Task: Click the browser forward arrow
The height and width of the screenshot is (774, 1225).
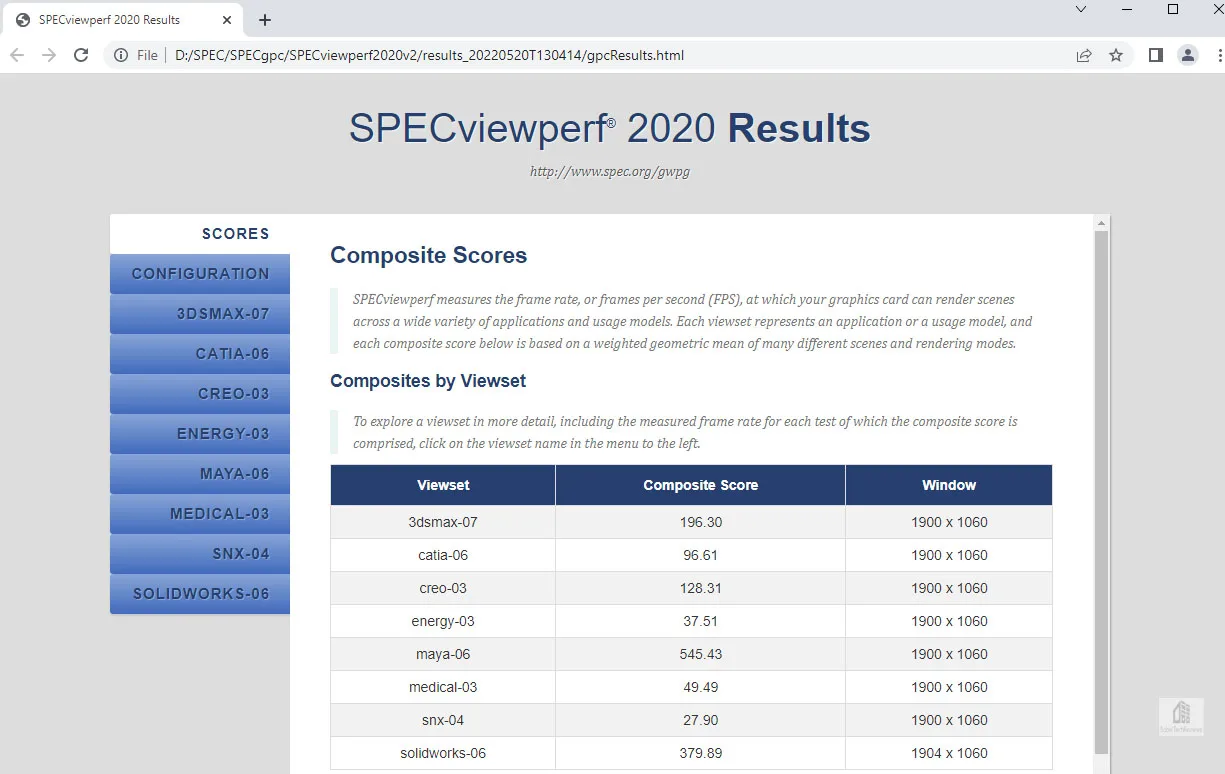Action: 49,55
